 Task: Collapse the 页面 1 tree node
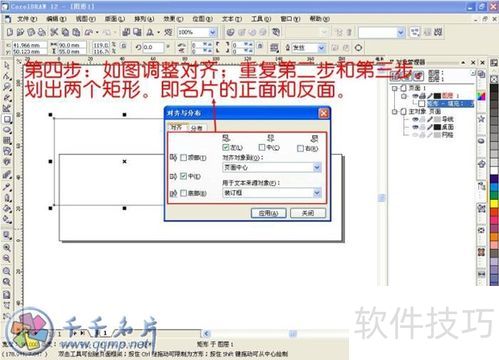pos(395,88)
